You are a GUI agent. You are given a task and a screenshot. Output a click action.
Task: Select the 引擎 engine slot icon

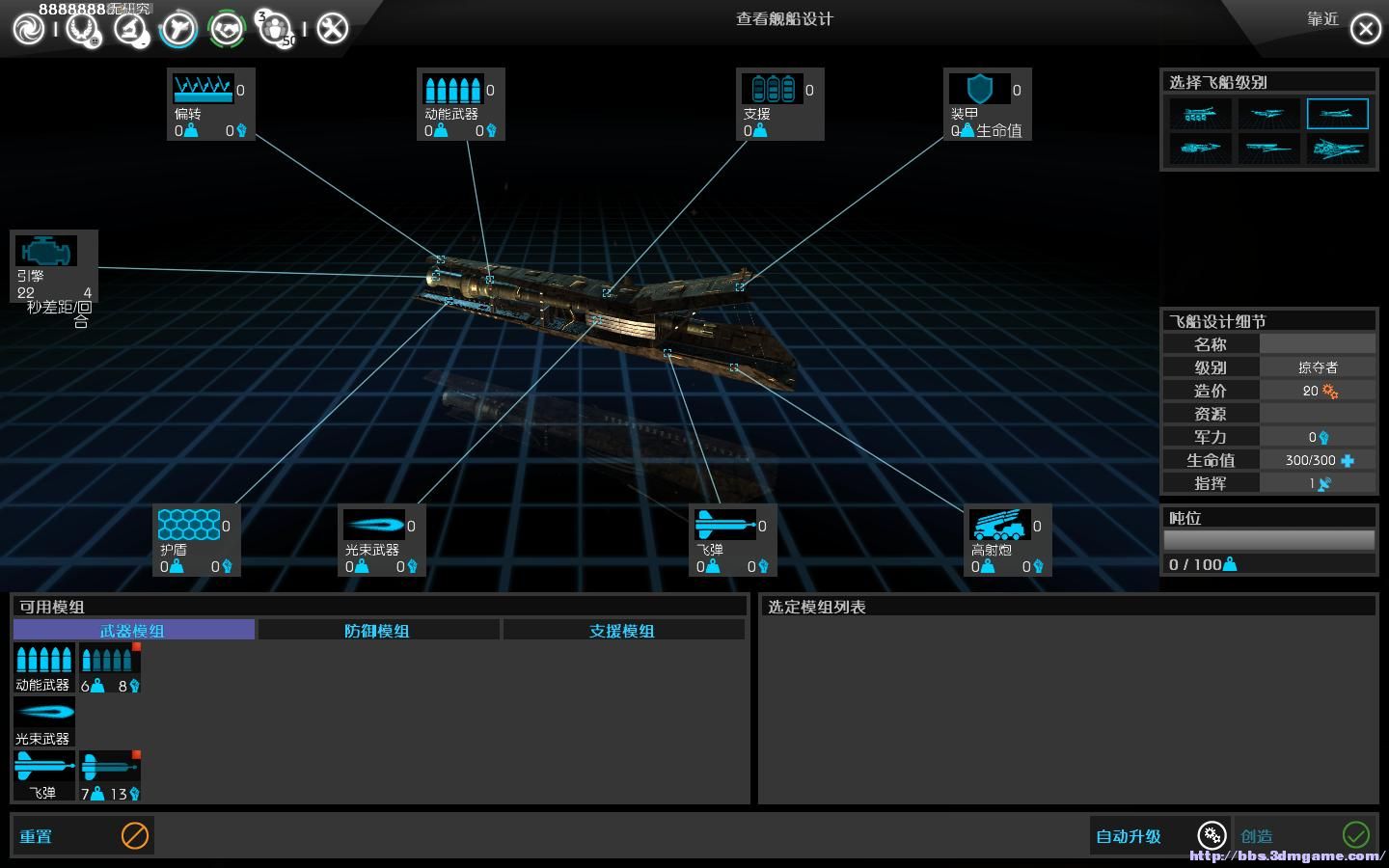click(46, 251)
